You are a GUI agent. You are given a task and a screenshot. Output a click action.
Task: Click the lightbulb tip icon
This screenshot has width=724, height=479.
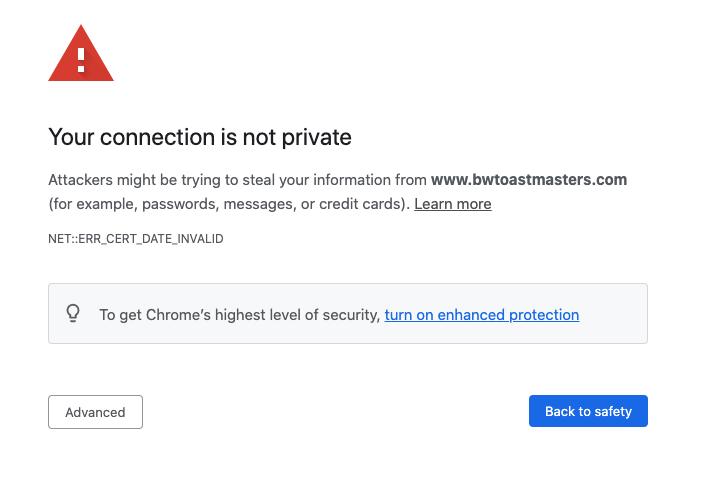pyautogui.click(x=73, y=314)
